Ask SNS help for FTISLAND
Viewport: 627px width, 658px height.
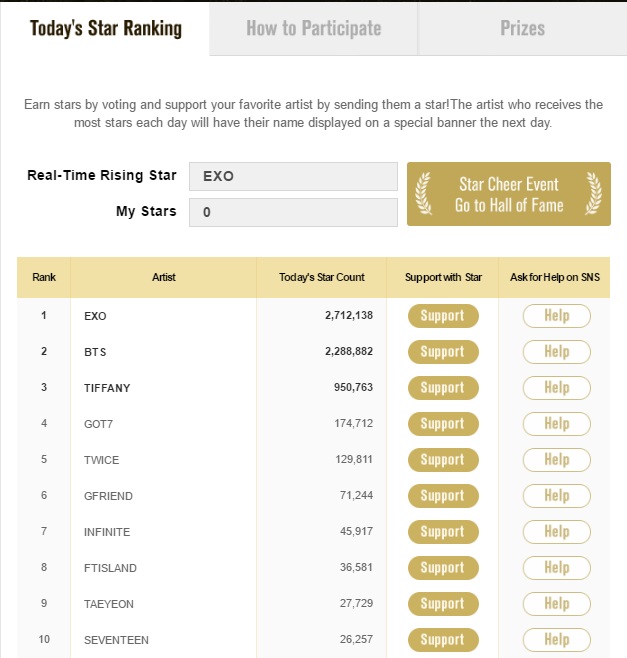point(556,568)
